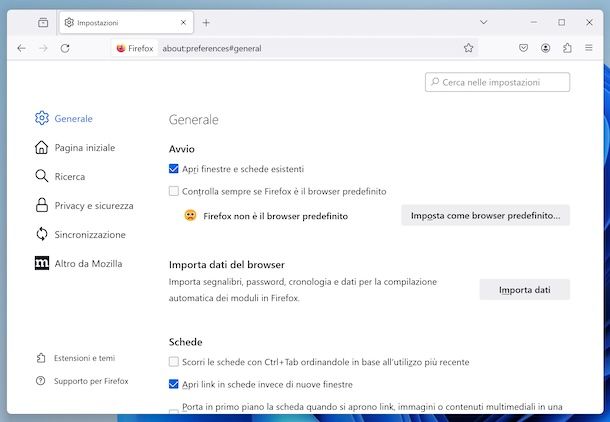
Task: Open the Pagina iniziale settings category
Action: click(75, 147)
